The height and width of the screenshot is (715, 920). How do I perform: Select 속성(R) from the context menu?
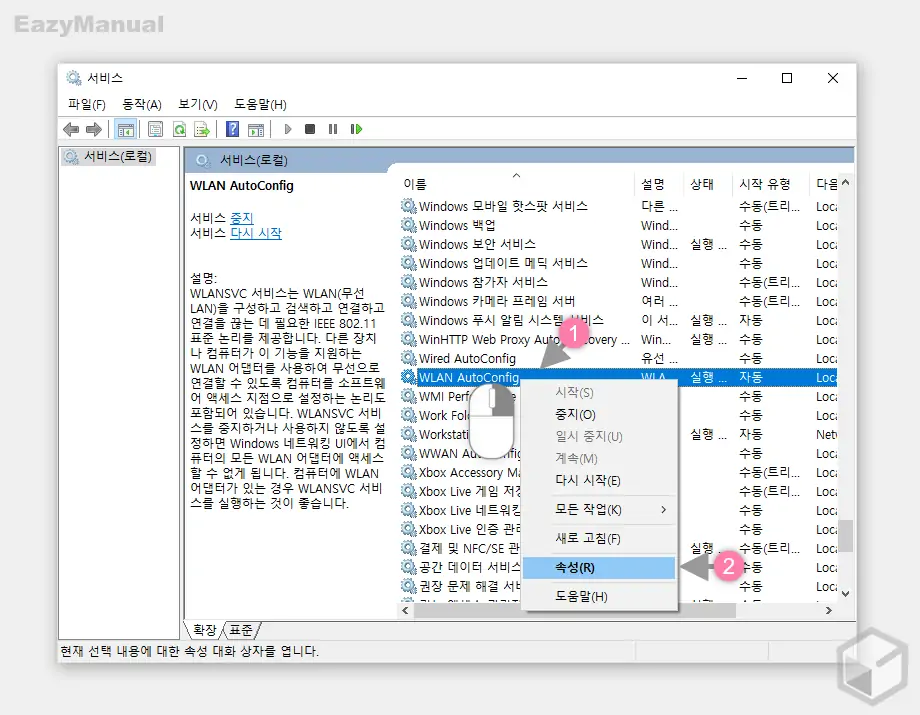(575, 566)
